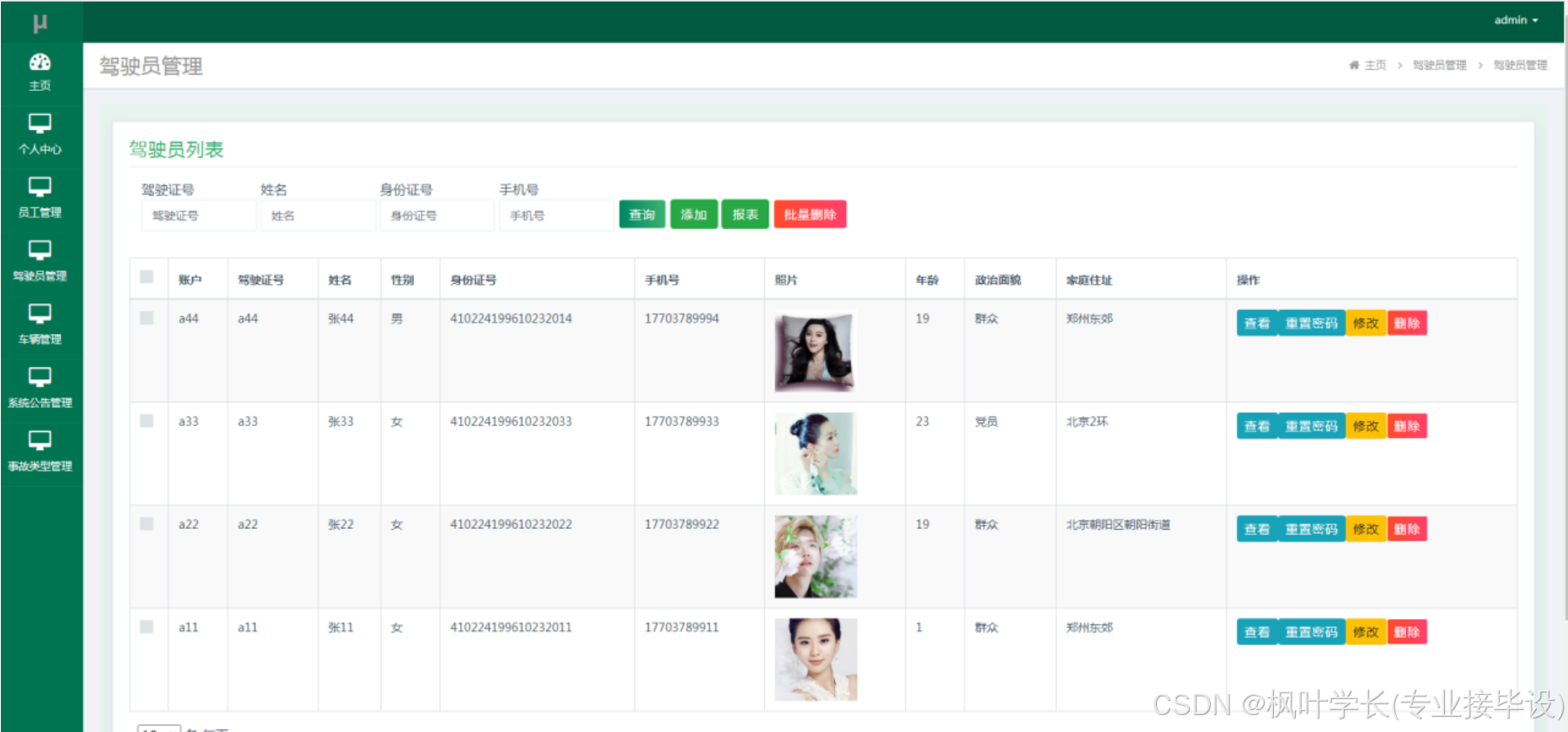Open 驾驶员管理 monitor icon in sidebar
This screenshot has width=1568, height=732.
40,250
